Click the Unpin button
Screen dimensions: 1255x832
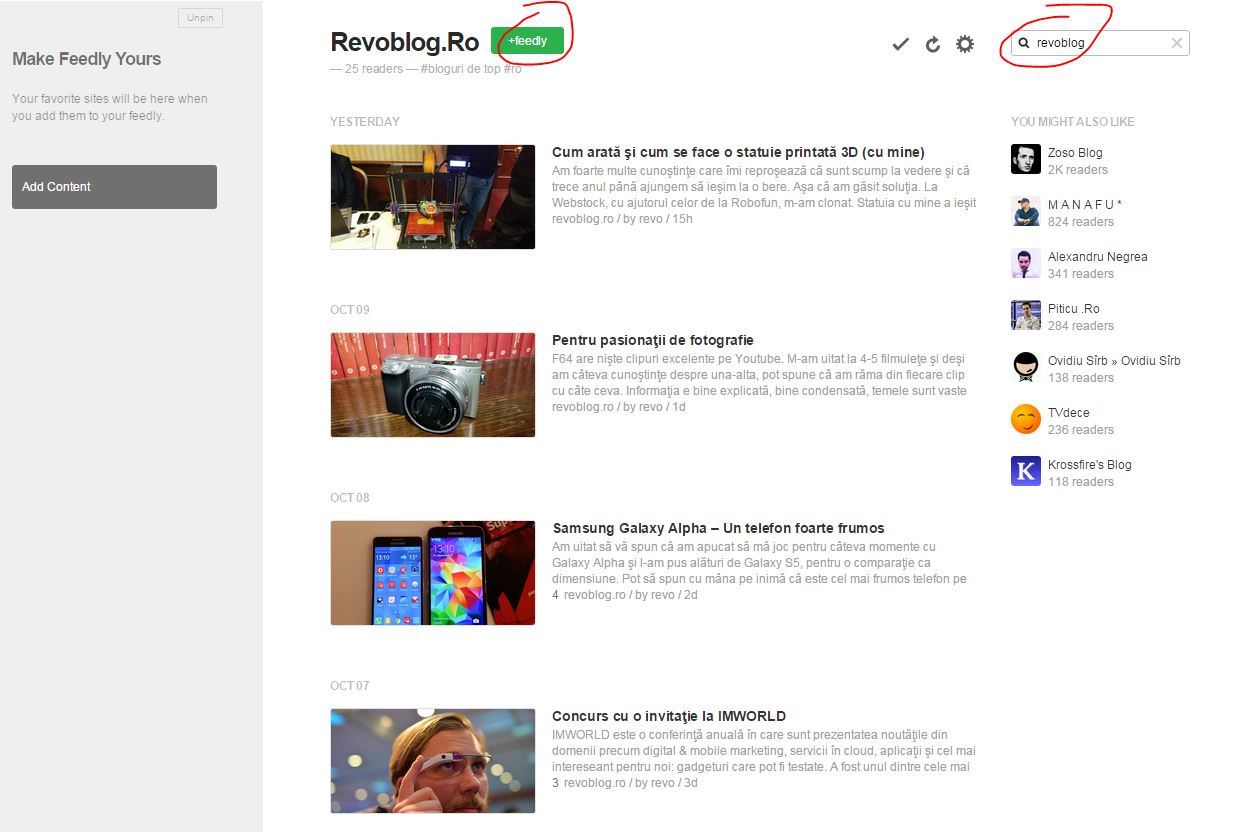[x=200, y=18]
